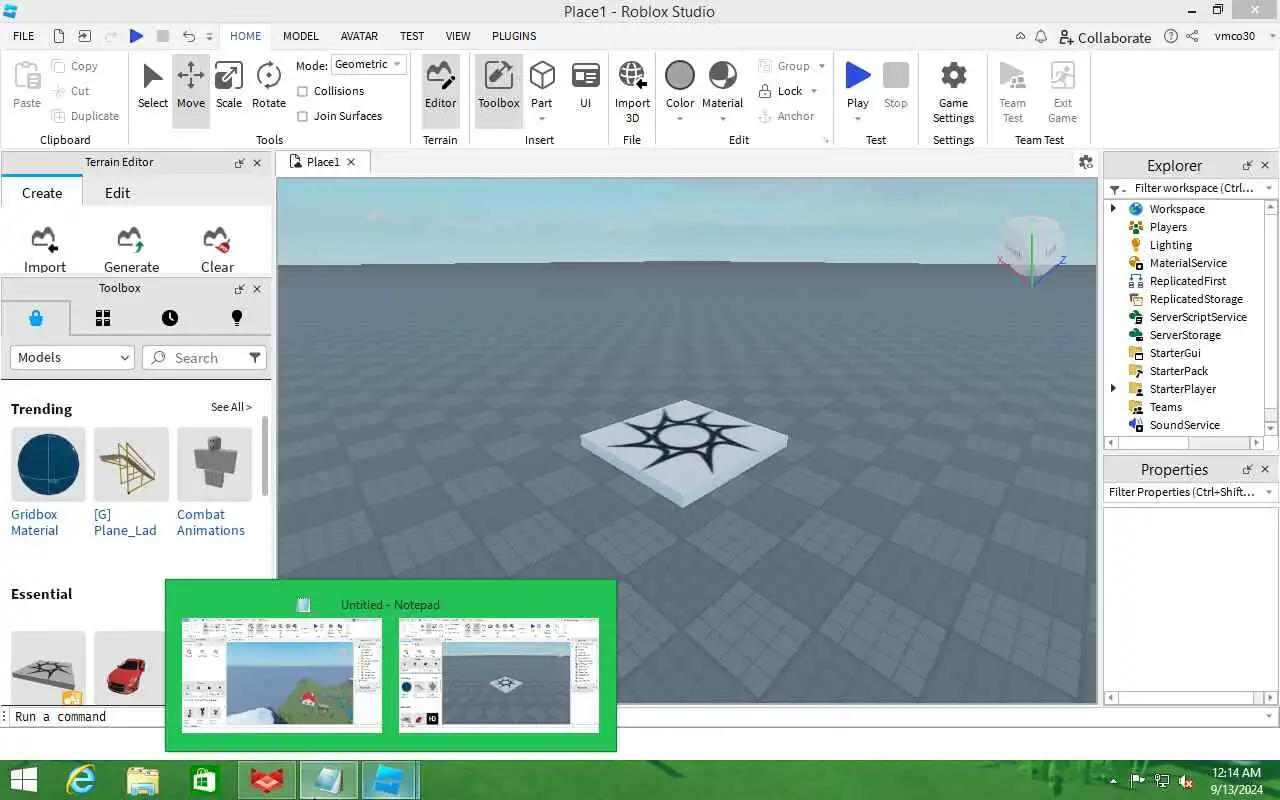This screenshot has height=800, width=1280.
Task: Click Import in the Terrain Editor
Action: point(44,250)
